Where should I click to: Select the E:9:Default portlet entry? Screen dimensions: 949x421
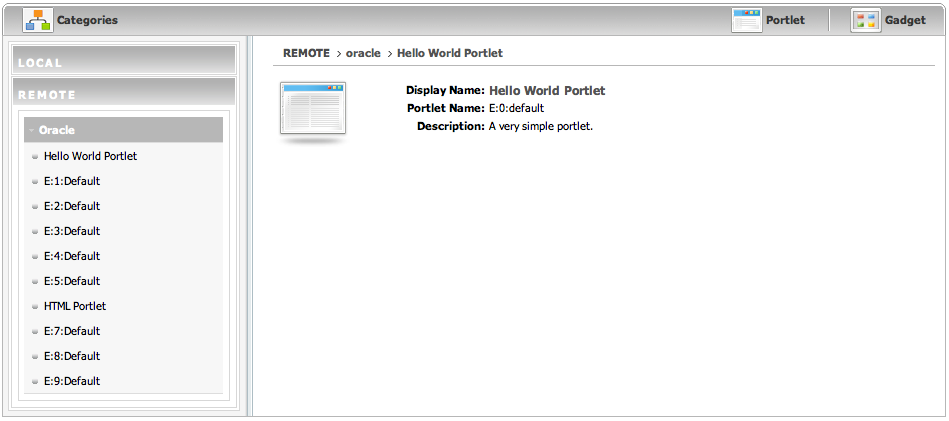72,381
